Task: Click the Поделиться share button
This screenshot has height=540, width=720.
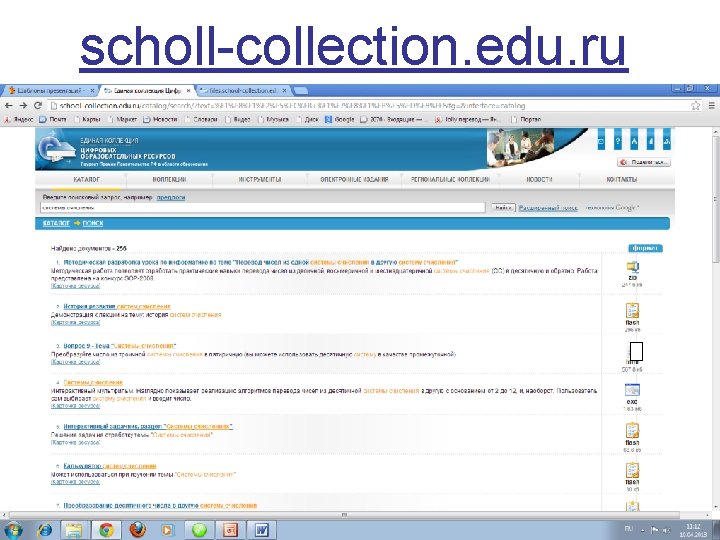Action: pos(644,162)
